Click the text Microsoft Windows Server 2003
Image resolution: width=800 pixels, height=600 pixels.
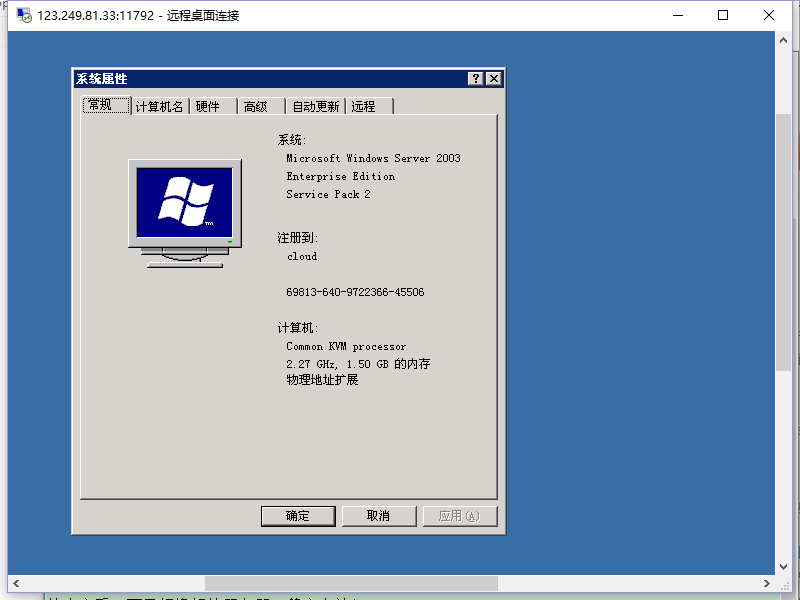tap(373, 158)
